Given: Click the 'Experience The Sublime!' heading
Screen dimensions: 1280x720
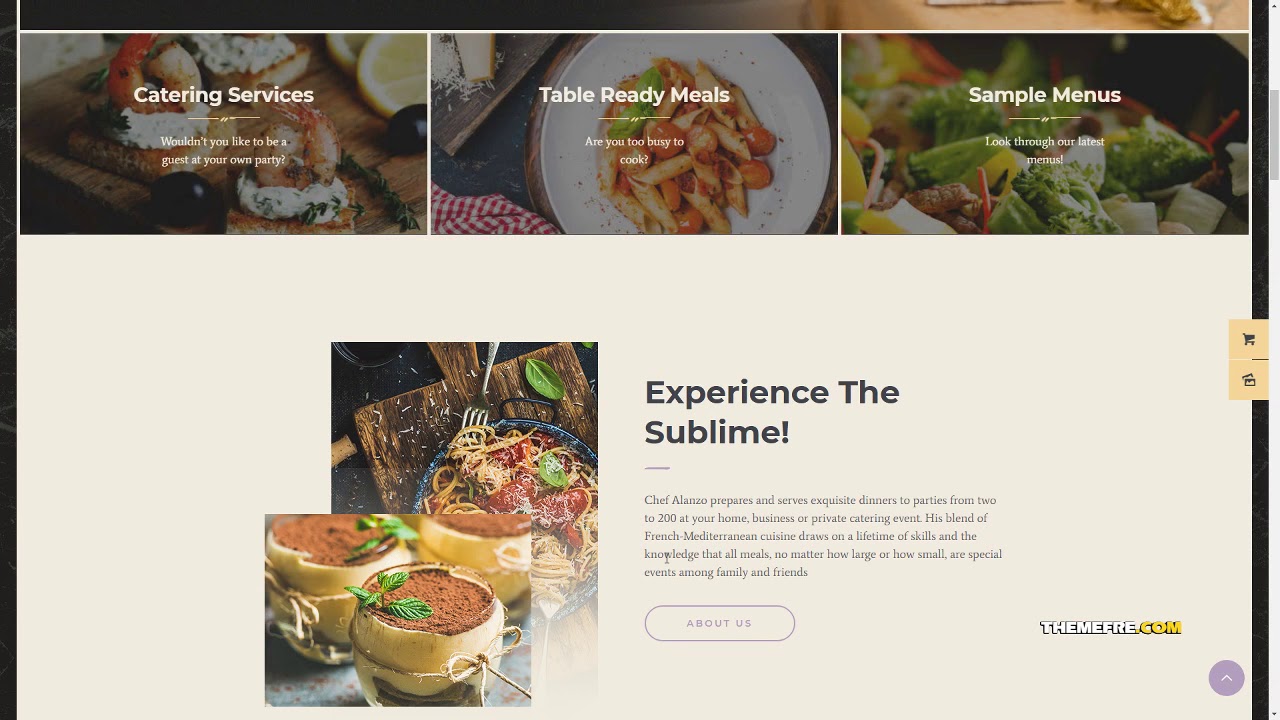Looking at the screenshot, I should (772, 412).
